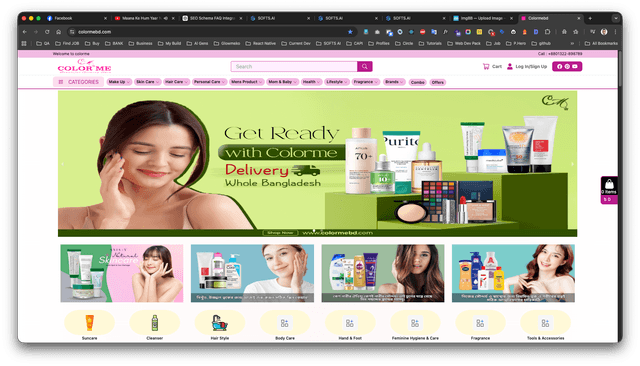This screenshot has width=640, height=366.
Task: Open the floating shopping bag widget
Action: (x=609, y=190)
